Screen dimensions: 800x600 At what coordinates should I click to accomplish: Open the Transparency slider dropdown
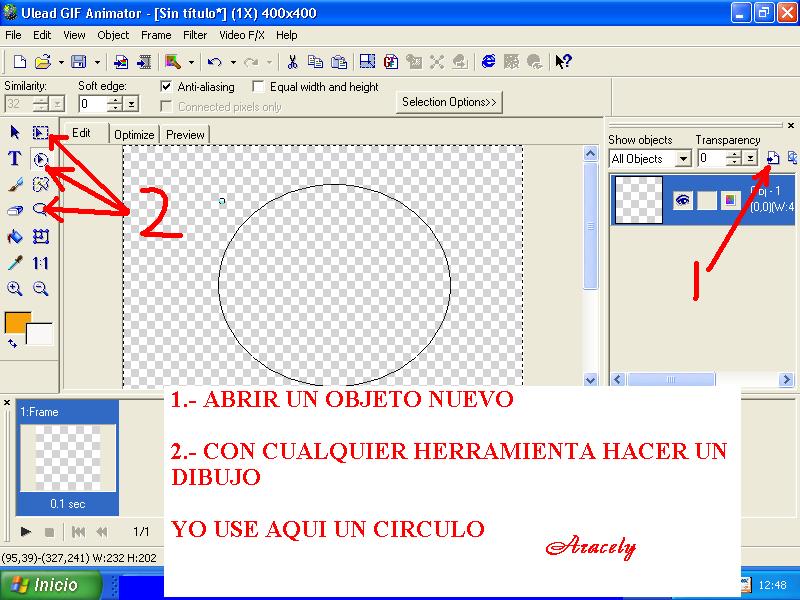point(750,158)
